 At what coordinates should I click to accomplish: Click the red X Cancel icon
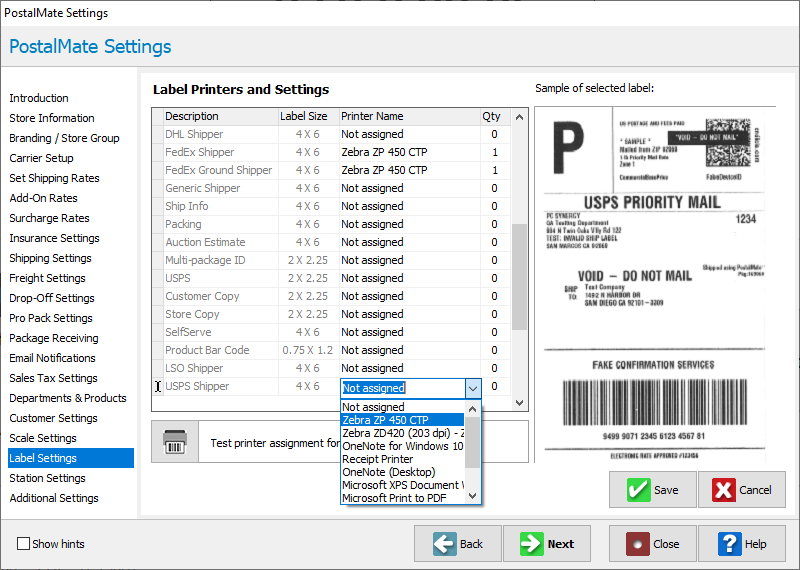pyautogui.click(x=723, y=490)
